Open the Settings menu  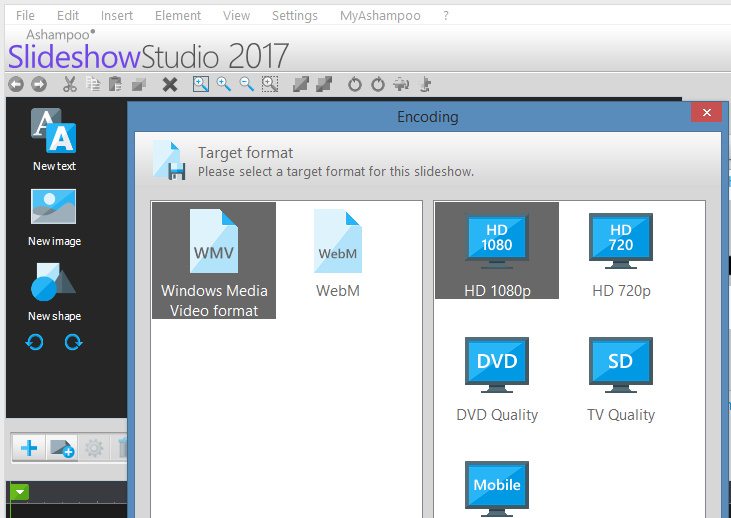point(295,16)
